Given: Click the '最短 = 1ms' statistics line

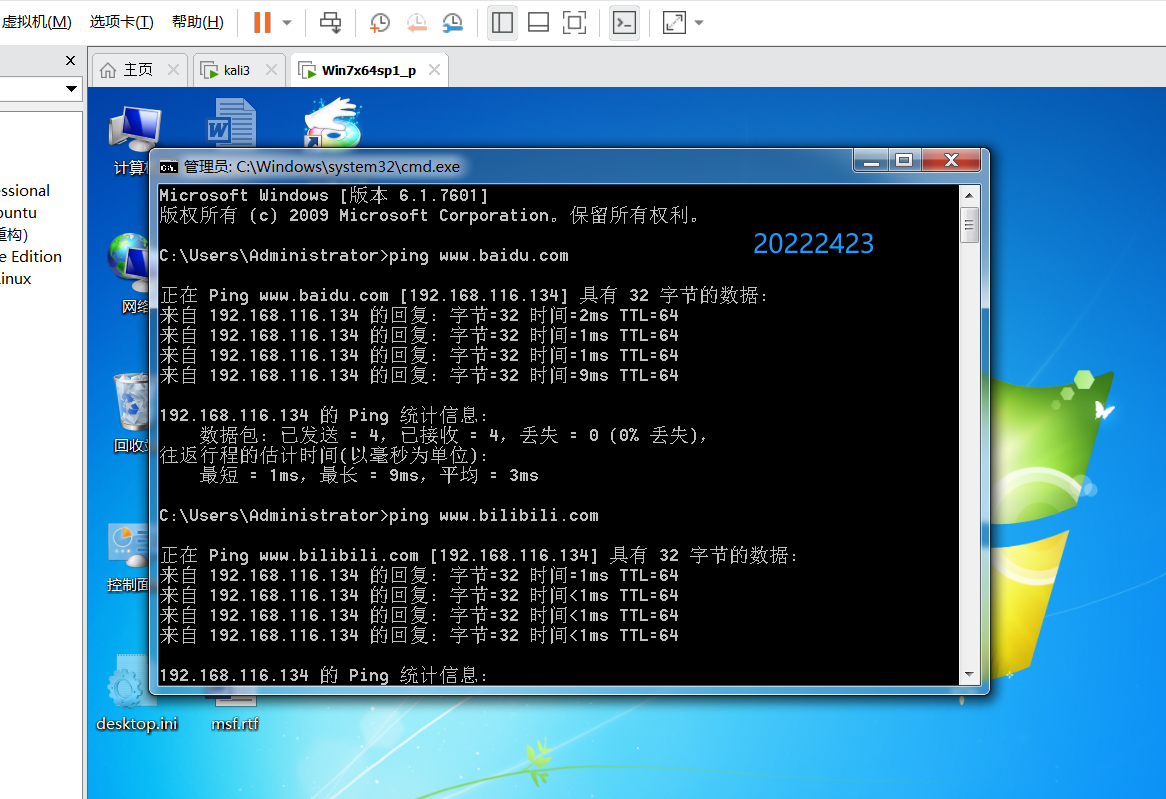Looking at the screenshot, I should (x=369, y=475).
